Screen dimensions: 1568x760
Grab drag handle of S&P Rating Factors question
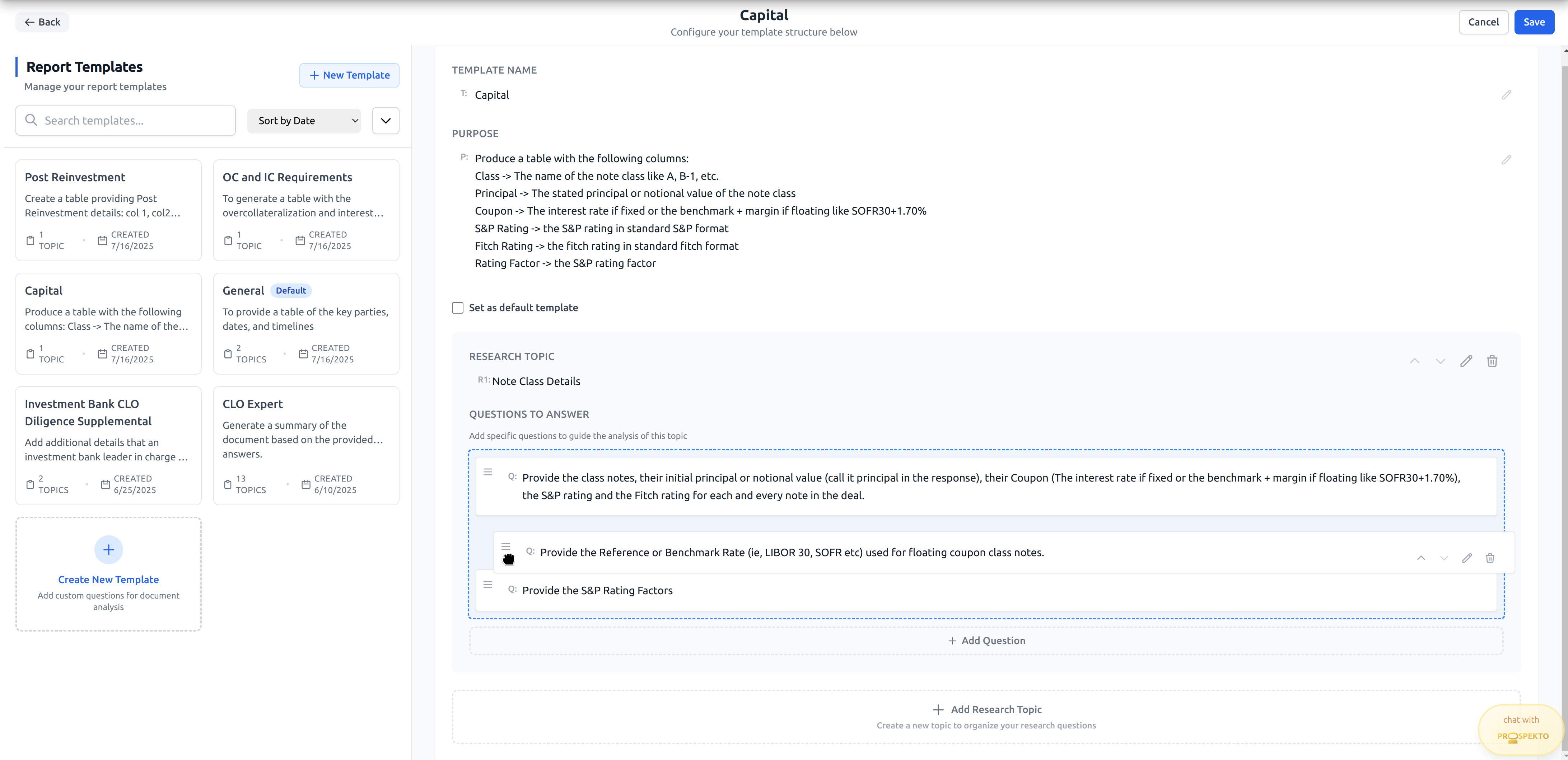[x=487, y=585]
